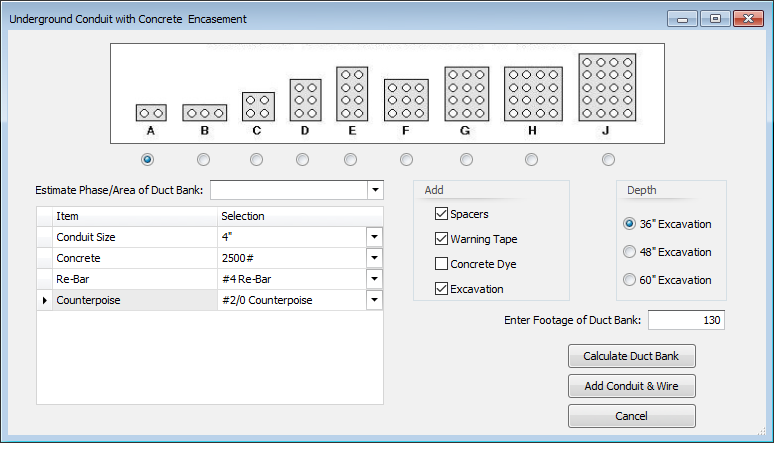The width and height of the screenshot is (779, 449).
Task: Expand the Conduit Size dropdown
Action: click(375, 237)
